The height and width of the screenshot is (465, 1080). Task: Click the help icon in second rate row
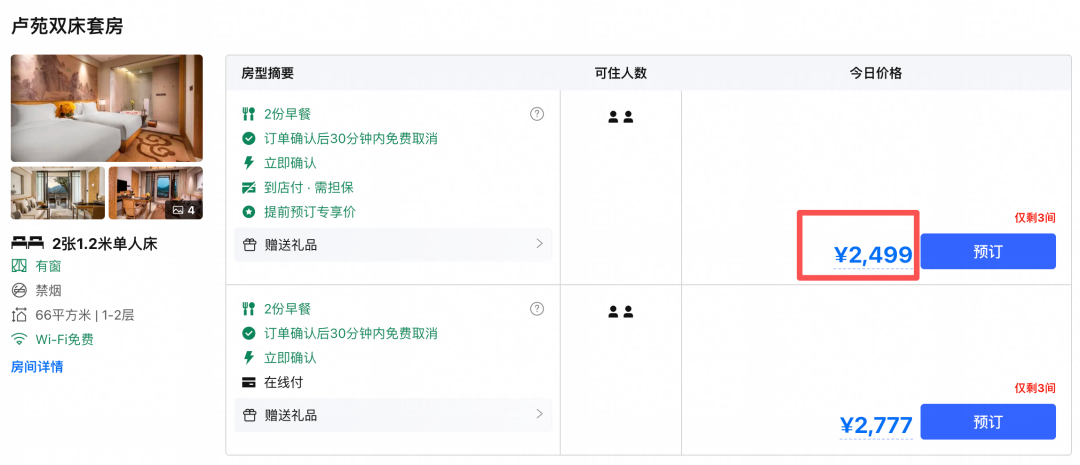537,309
